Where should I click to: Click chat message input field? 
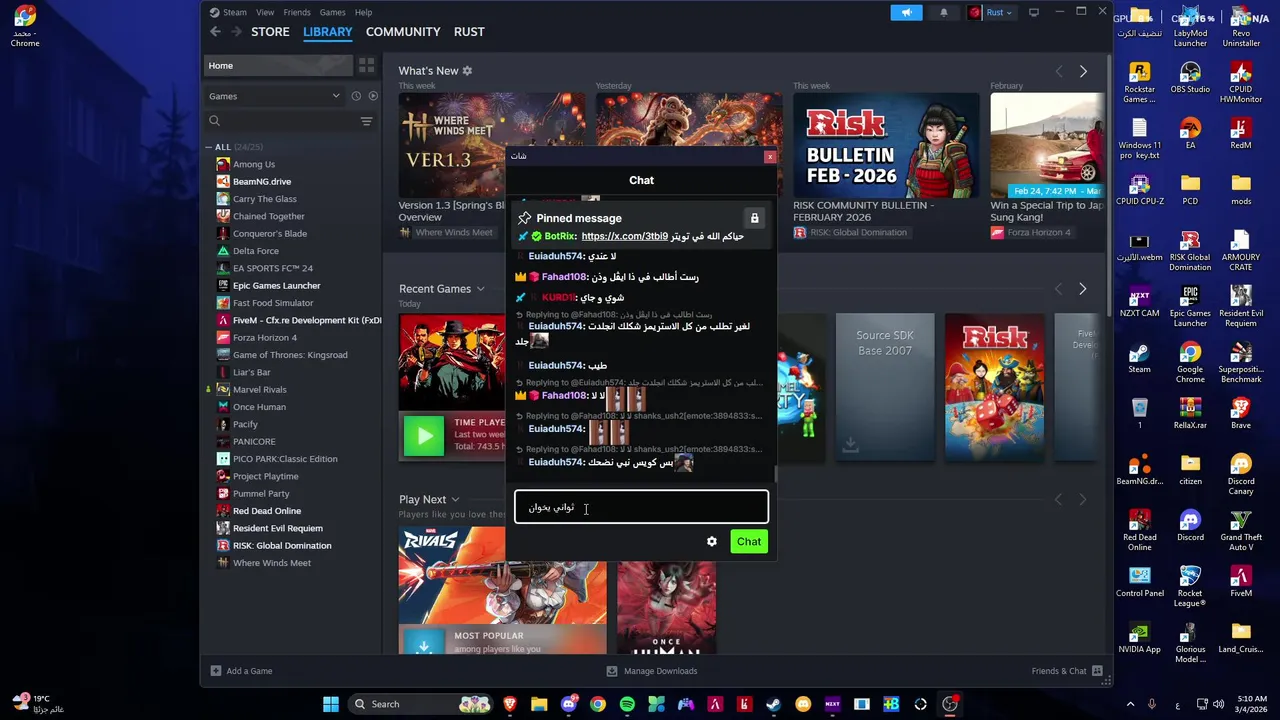pyautogui.click(x=641, y=507)
